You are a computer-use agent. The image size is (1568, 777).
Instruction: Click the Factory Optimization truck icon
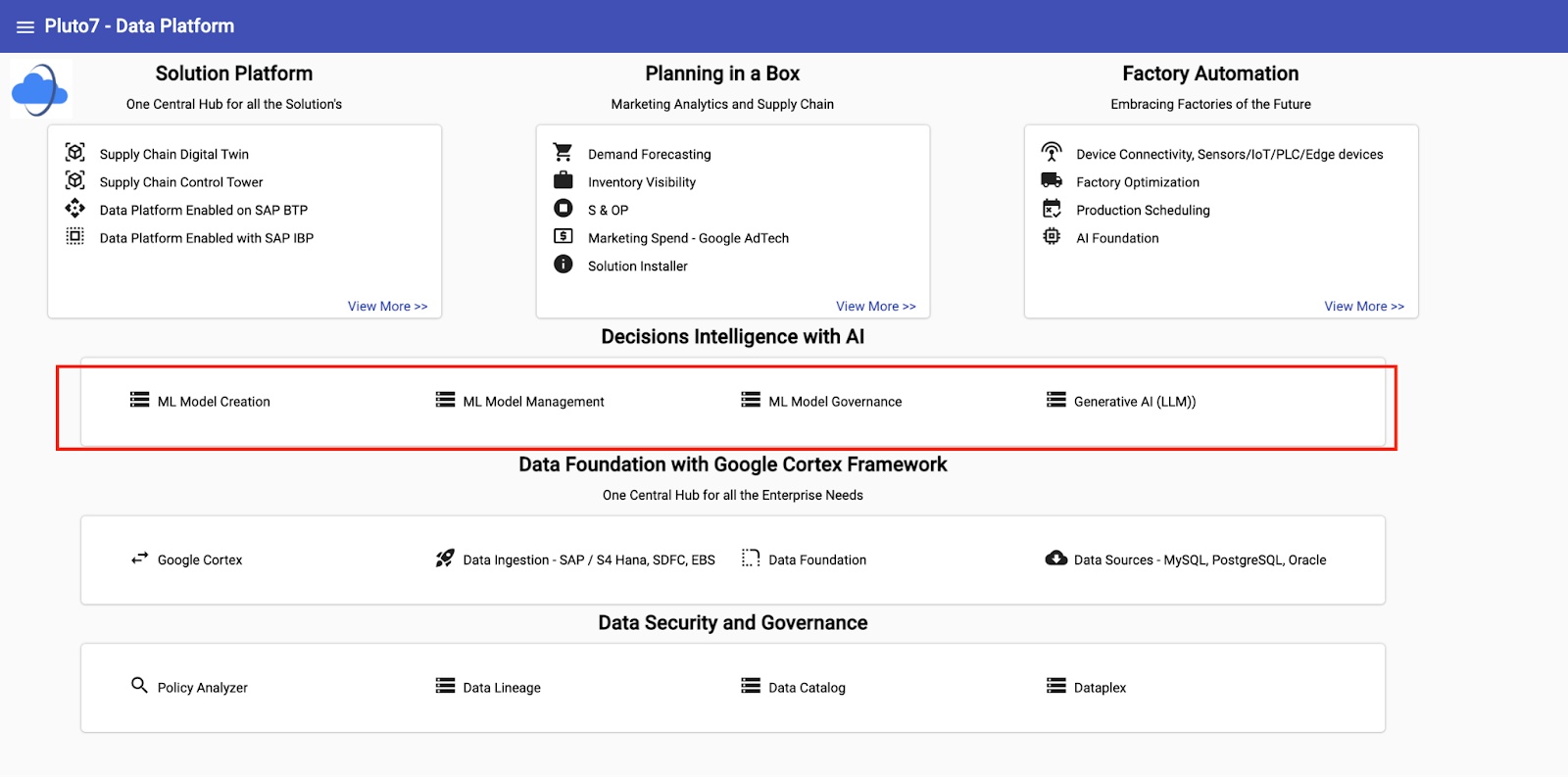pos(1052,180)
